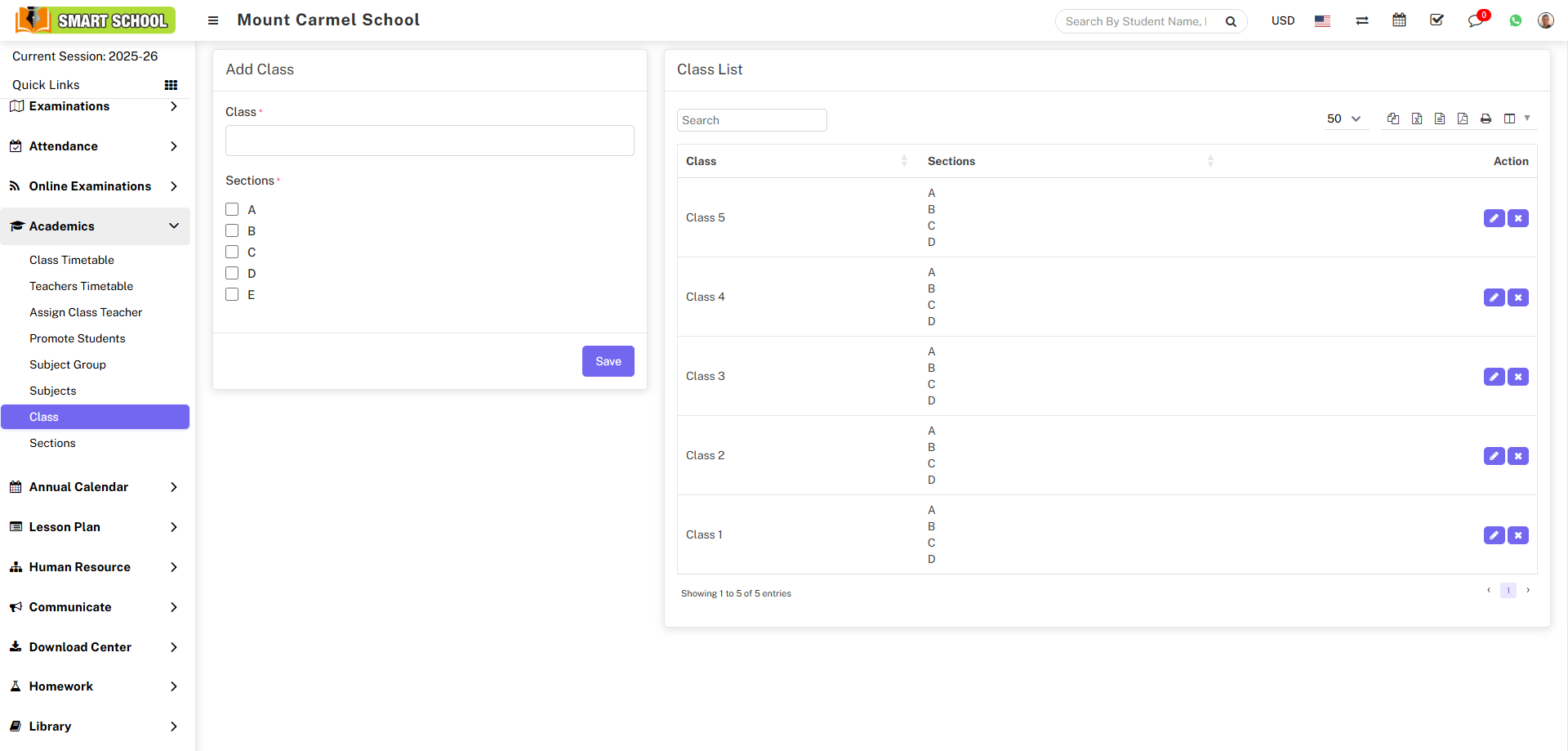Delete Class 3 using the X icon
Screen dimensions: 1568x751
(1518, 377)
